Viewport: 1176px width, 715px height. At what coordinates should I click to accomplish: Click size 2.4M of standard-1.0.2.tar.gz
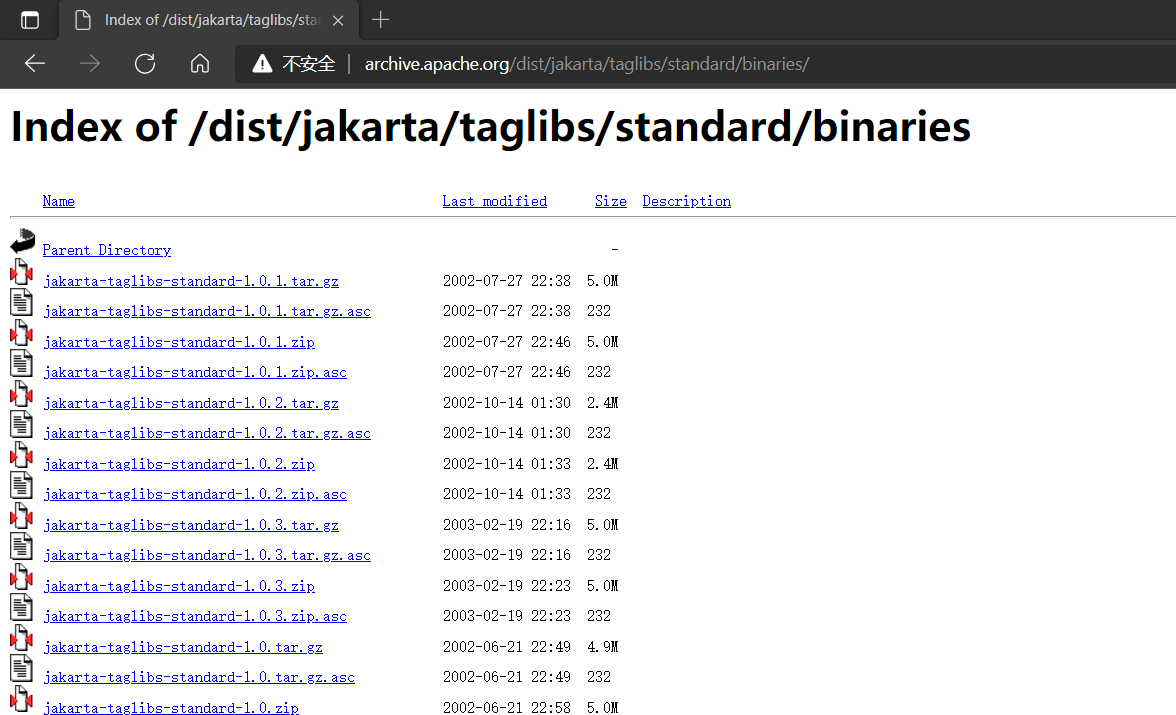click(x=602, y=403)
